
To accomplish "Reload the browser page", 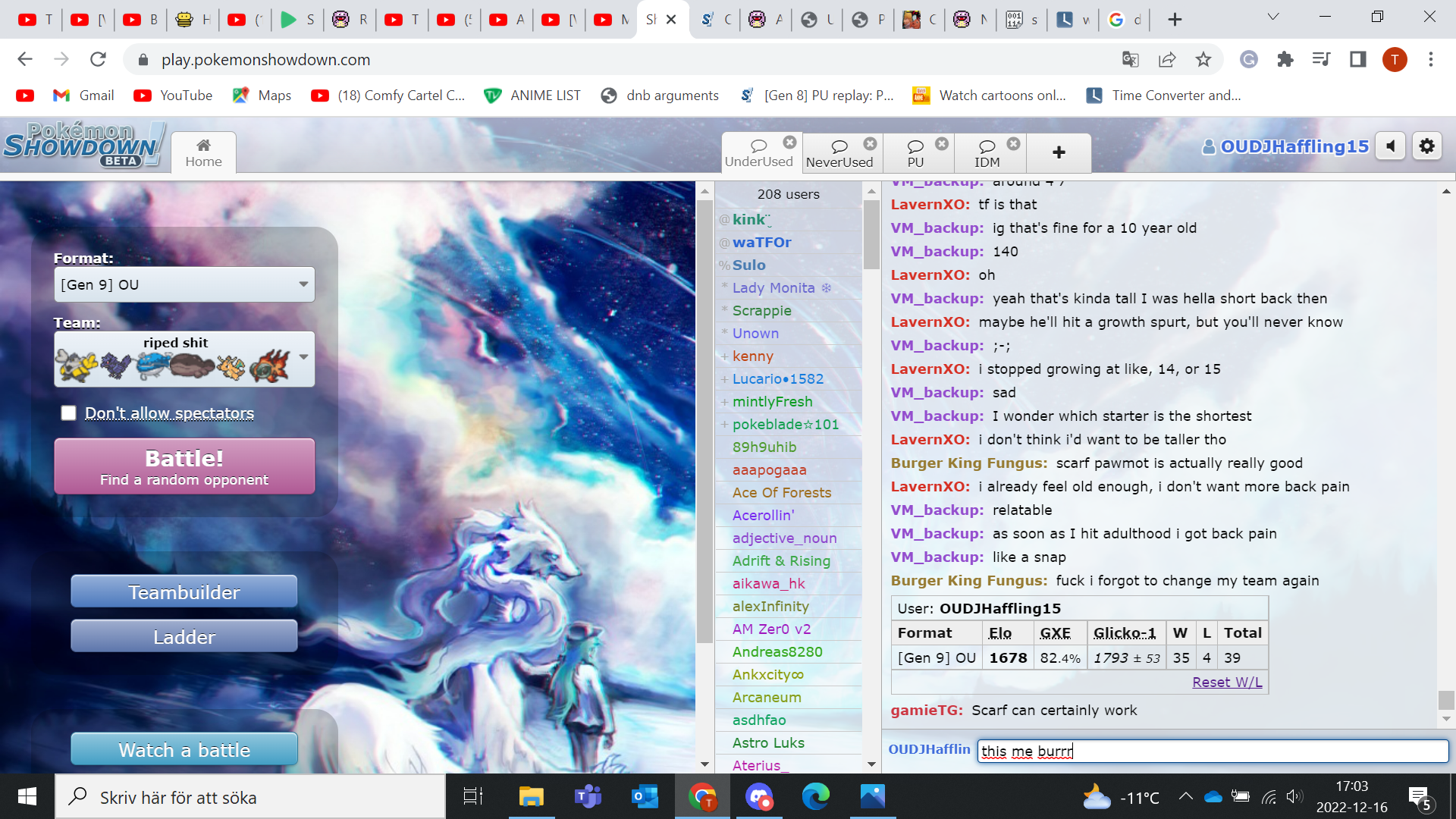I will tap(98, 59).
